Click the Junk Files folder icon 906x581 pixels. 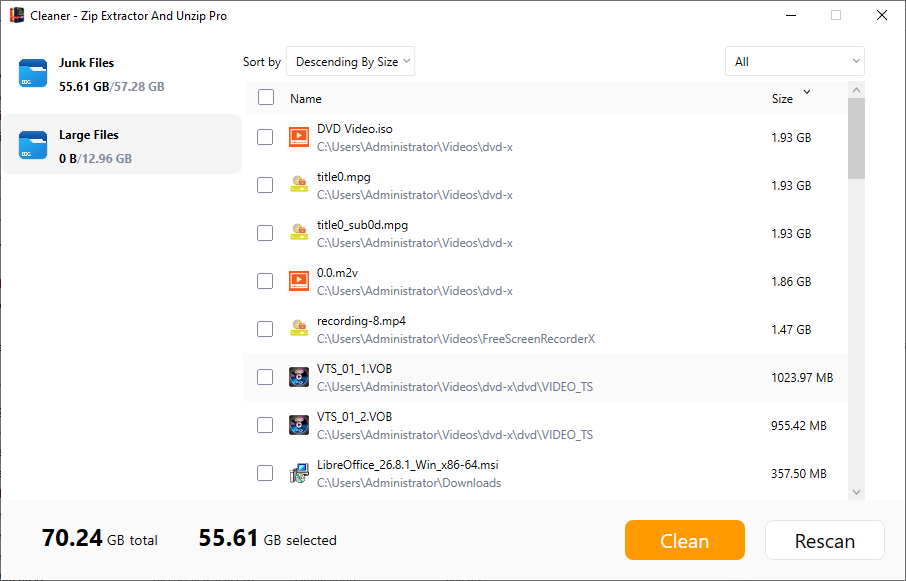[x=33, y=73]
